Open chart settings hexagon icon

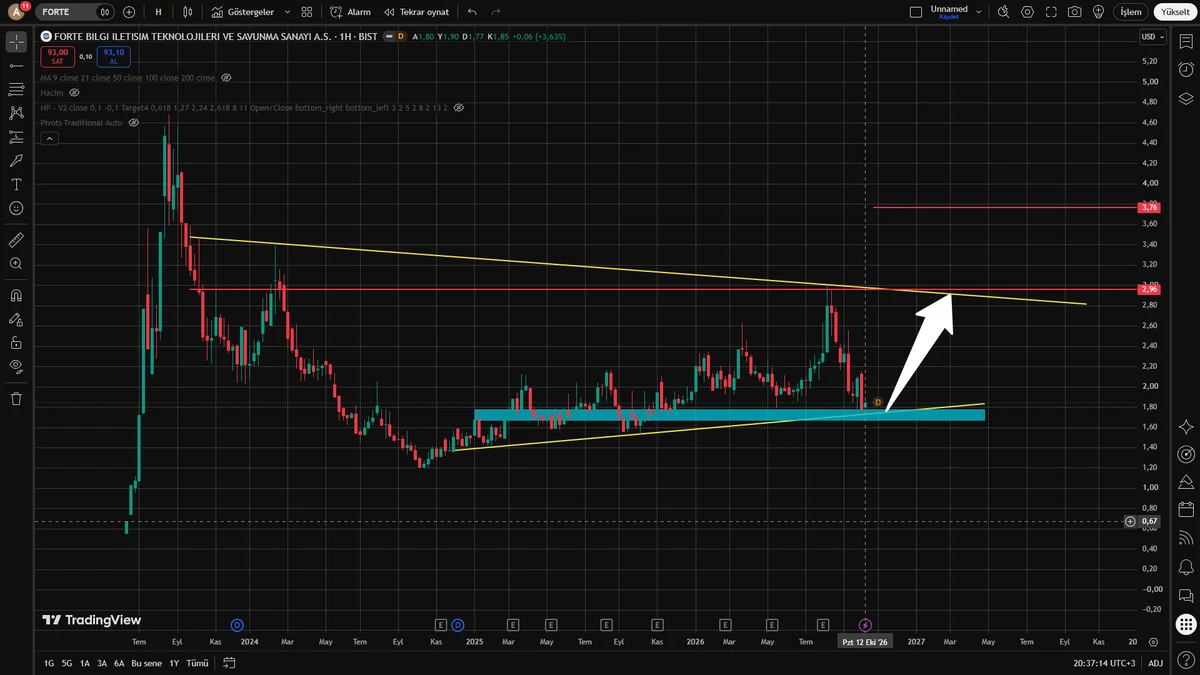1027,12
